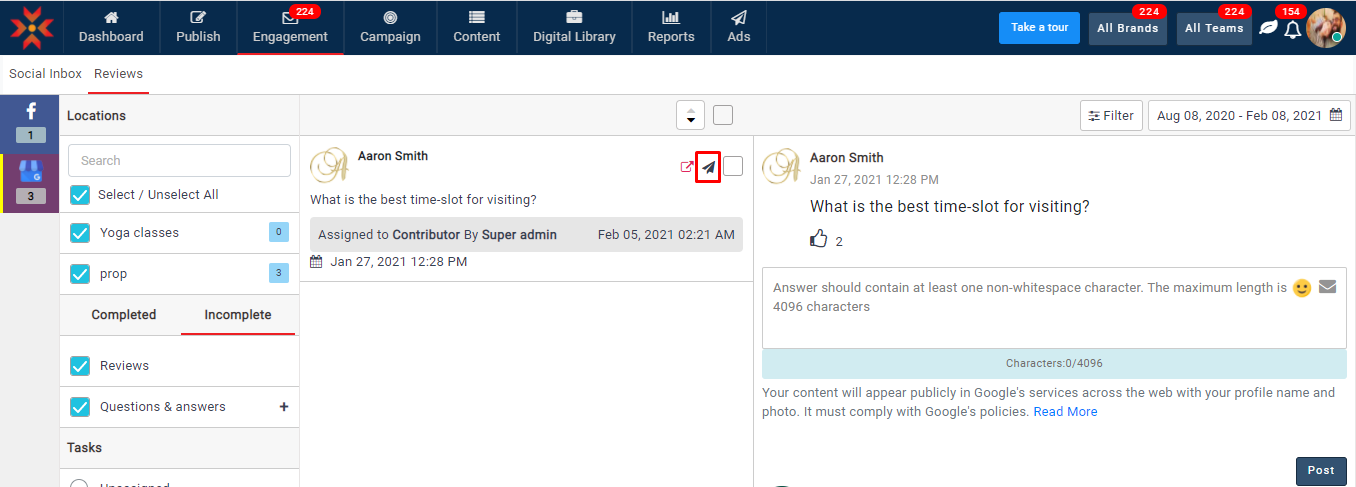The image size is (1356, 487).
Task: Open the external link icon on Aaron Smith's question
Action: pos(686,167)
